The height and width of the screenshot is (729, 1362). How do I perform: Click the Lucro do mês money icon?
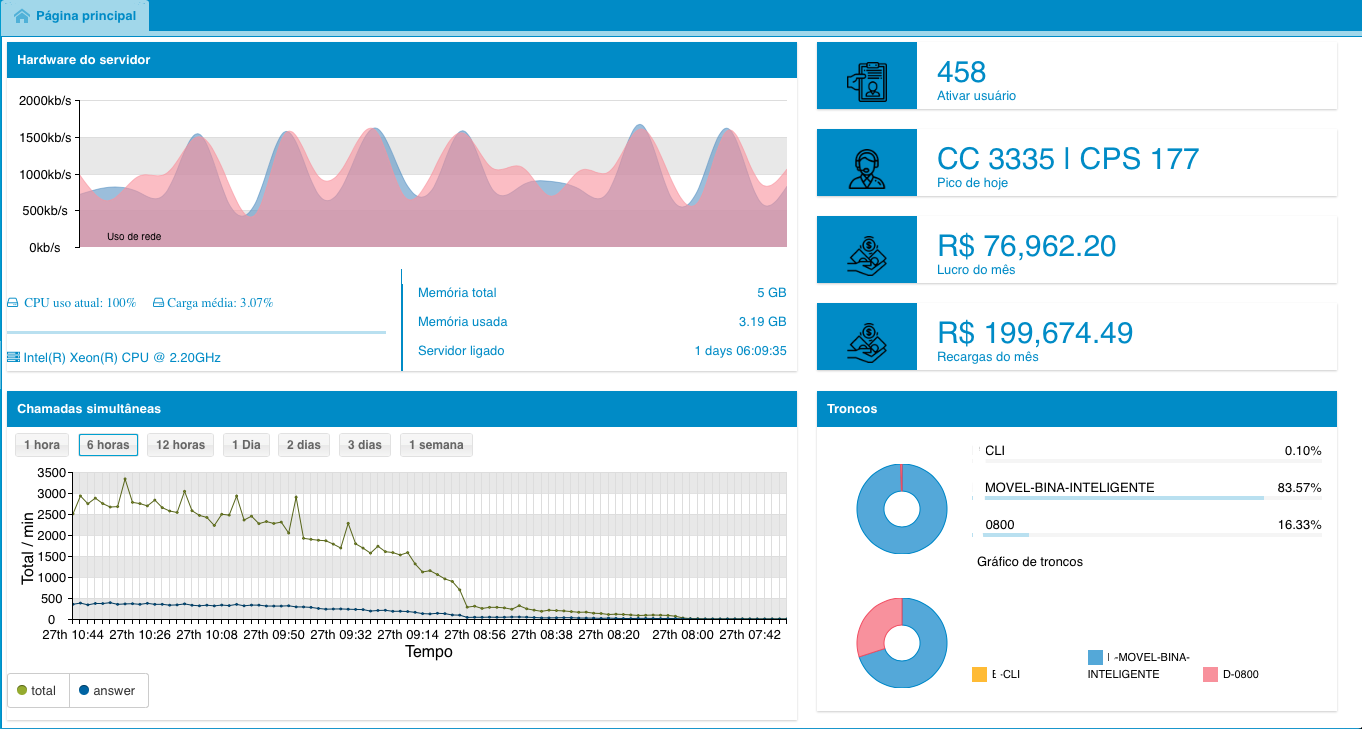click(x=866, y=256)
